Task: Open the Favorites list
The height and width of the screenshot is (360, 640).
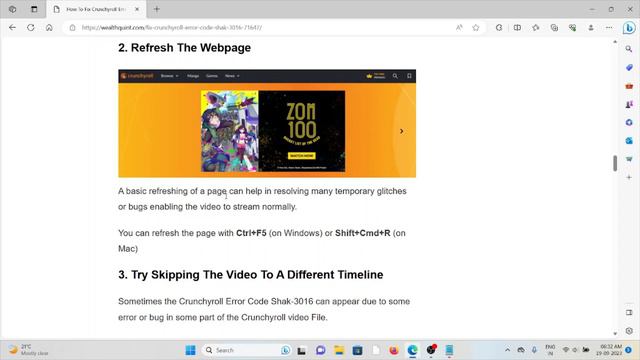Action: [536, 28]
